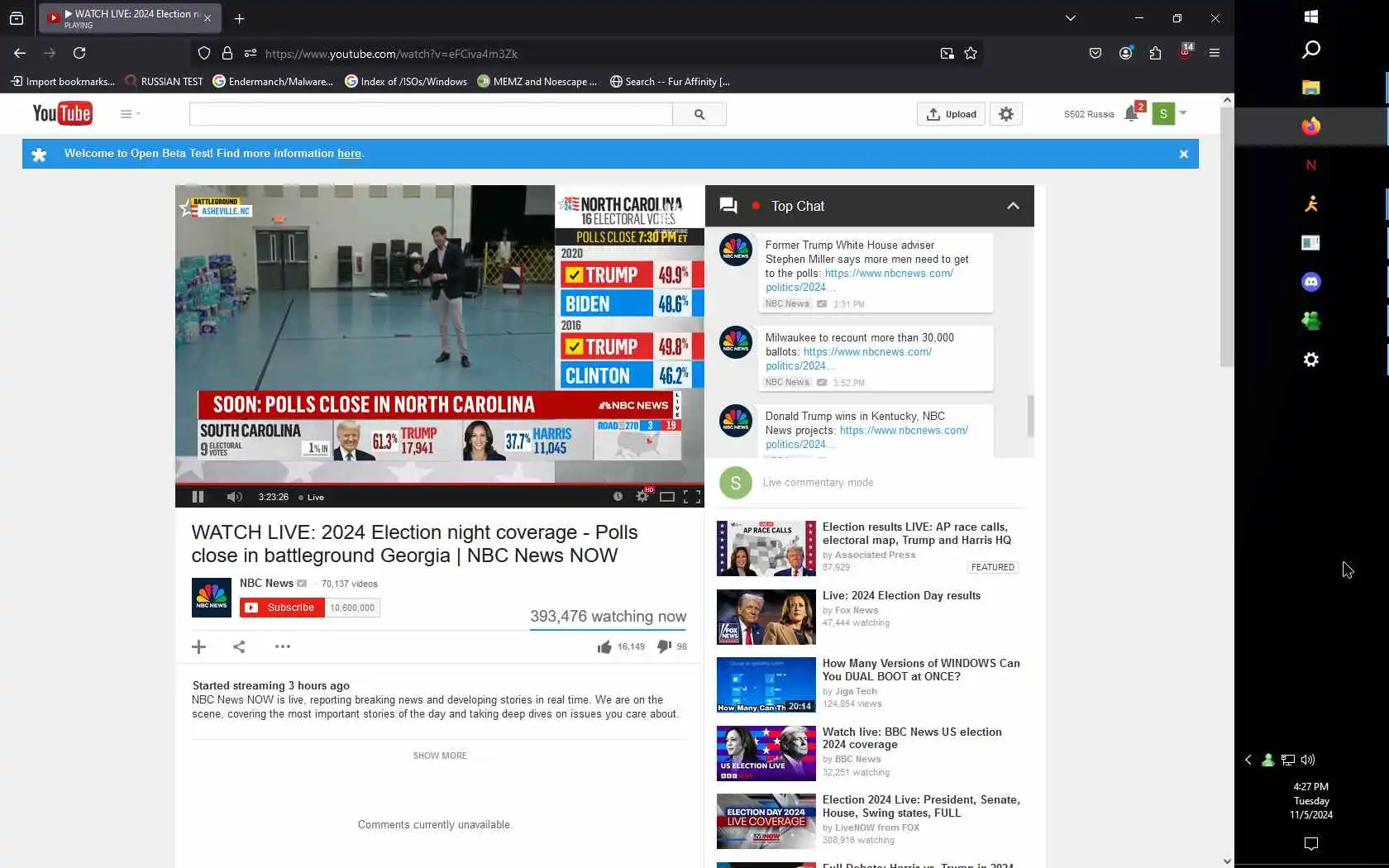The width and height of the screenshot is (1389, 868).
Task: Expand description with SHOW MORE
Action: tap(440, 756)
